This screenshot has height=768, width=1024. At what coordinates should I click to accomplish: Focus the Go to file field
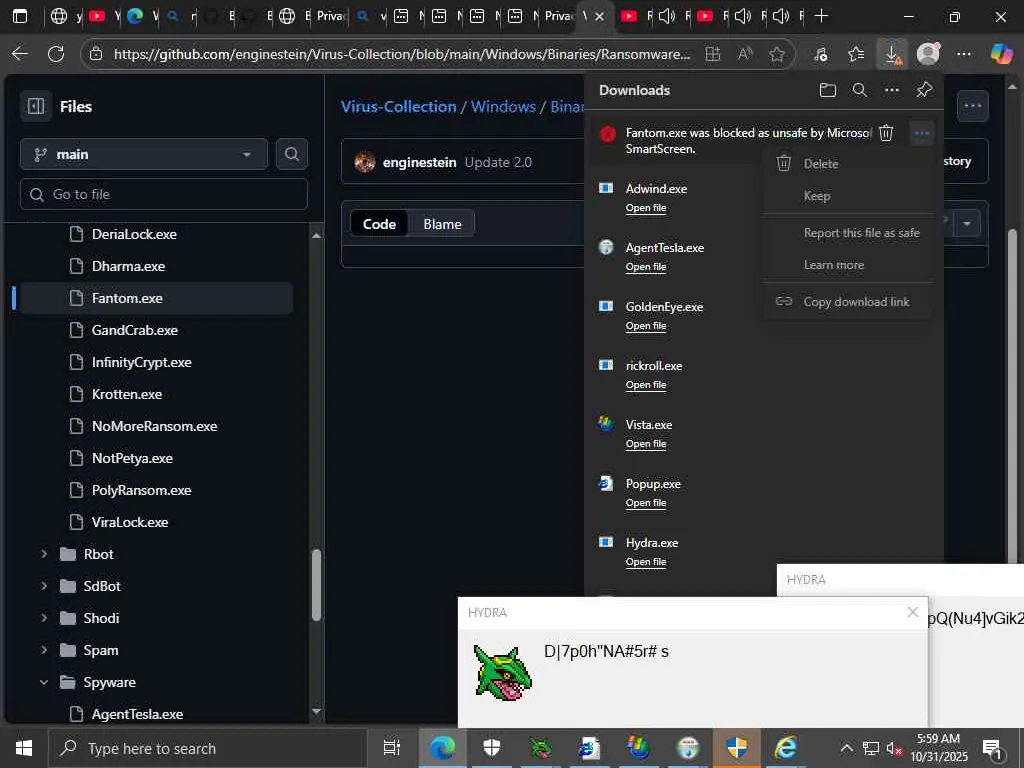[163, 194]
